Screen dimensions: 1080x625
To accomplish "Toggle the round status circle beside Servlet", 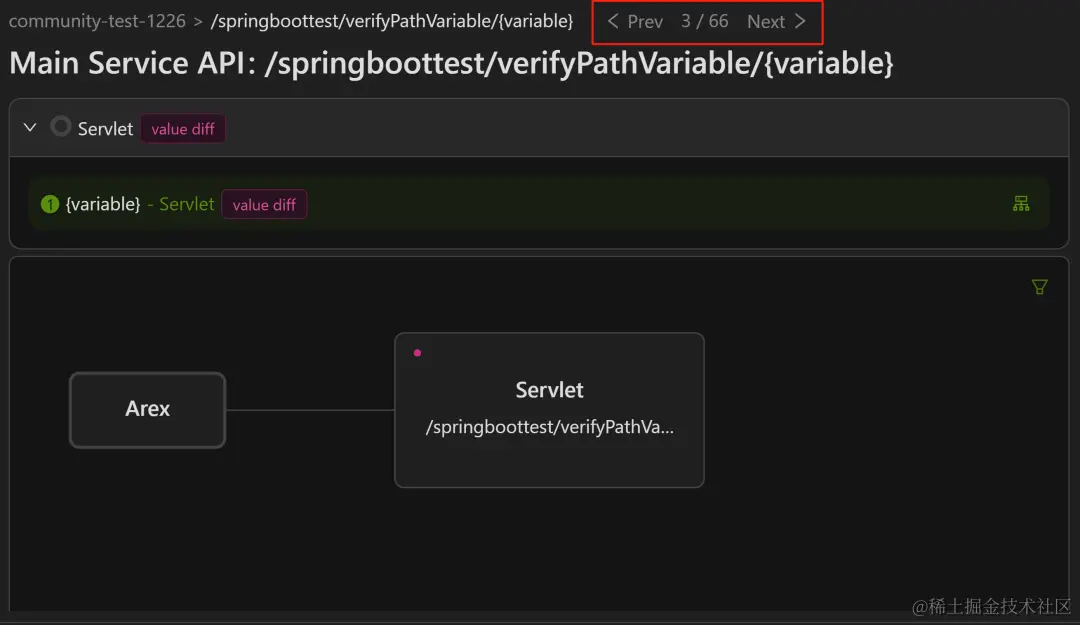I will point(61,127).
